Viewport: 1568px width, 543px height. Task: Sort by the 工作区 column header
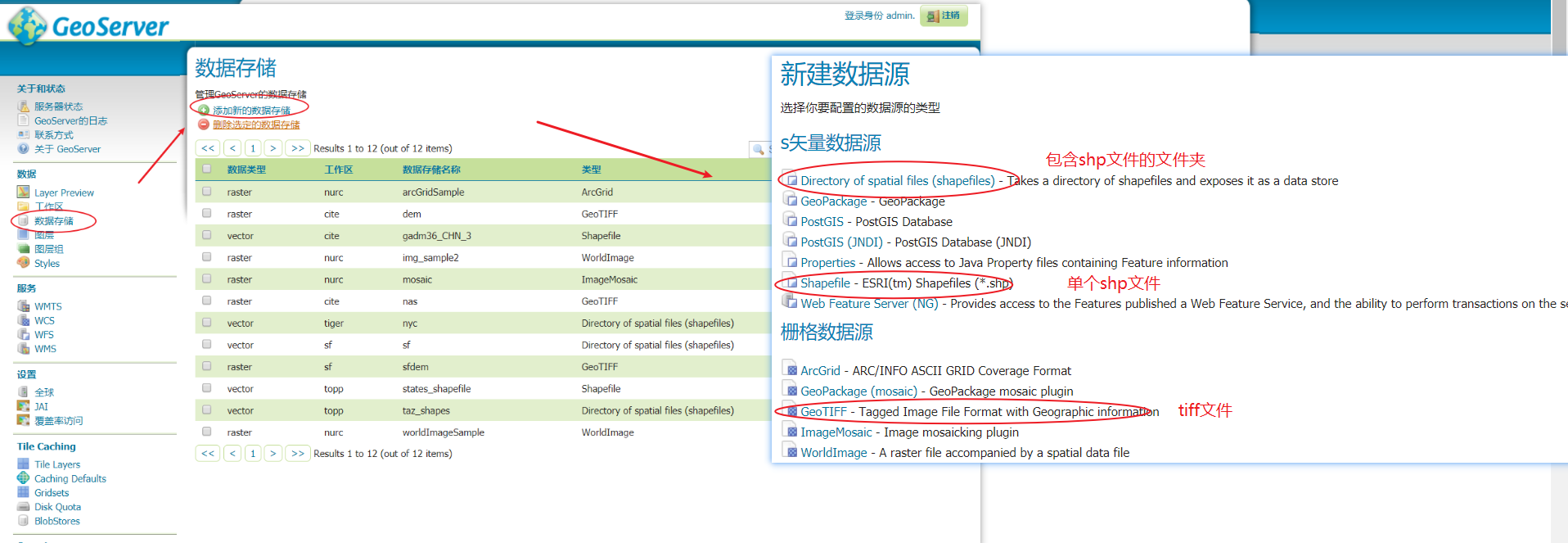(339, 170)
